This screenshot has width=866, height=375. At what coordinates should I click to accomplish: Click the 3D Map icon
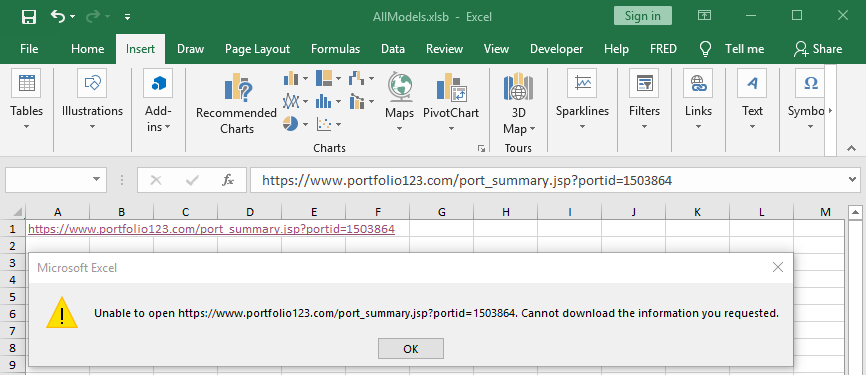pos(518,87)
